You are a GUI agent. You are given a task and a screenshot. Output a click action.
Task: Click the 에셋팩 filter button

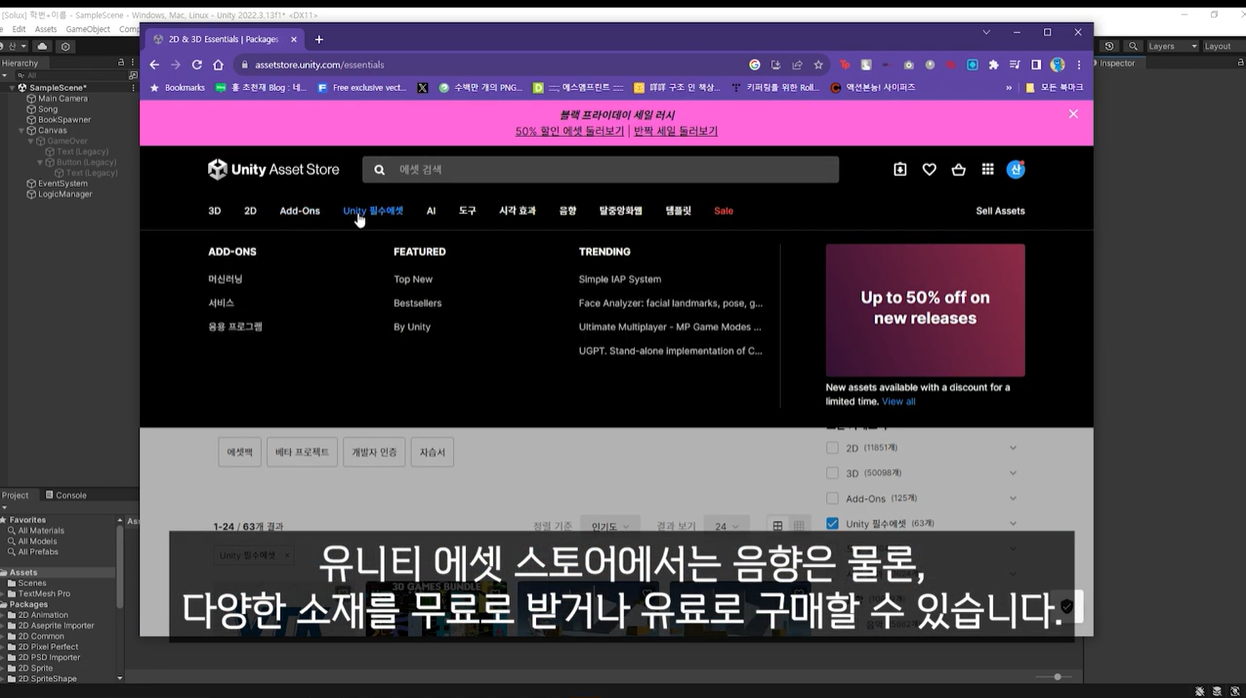pyautogui.click(x=240, y=452)
